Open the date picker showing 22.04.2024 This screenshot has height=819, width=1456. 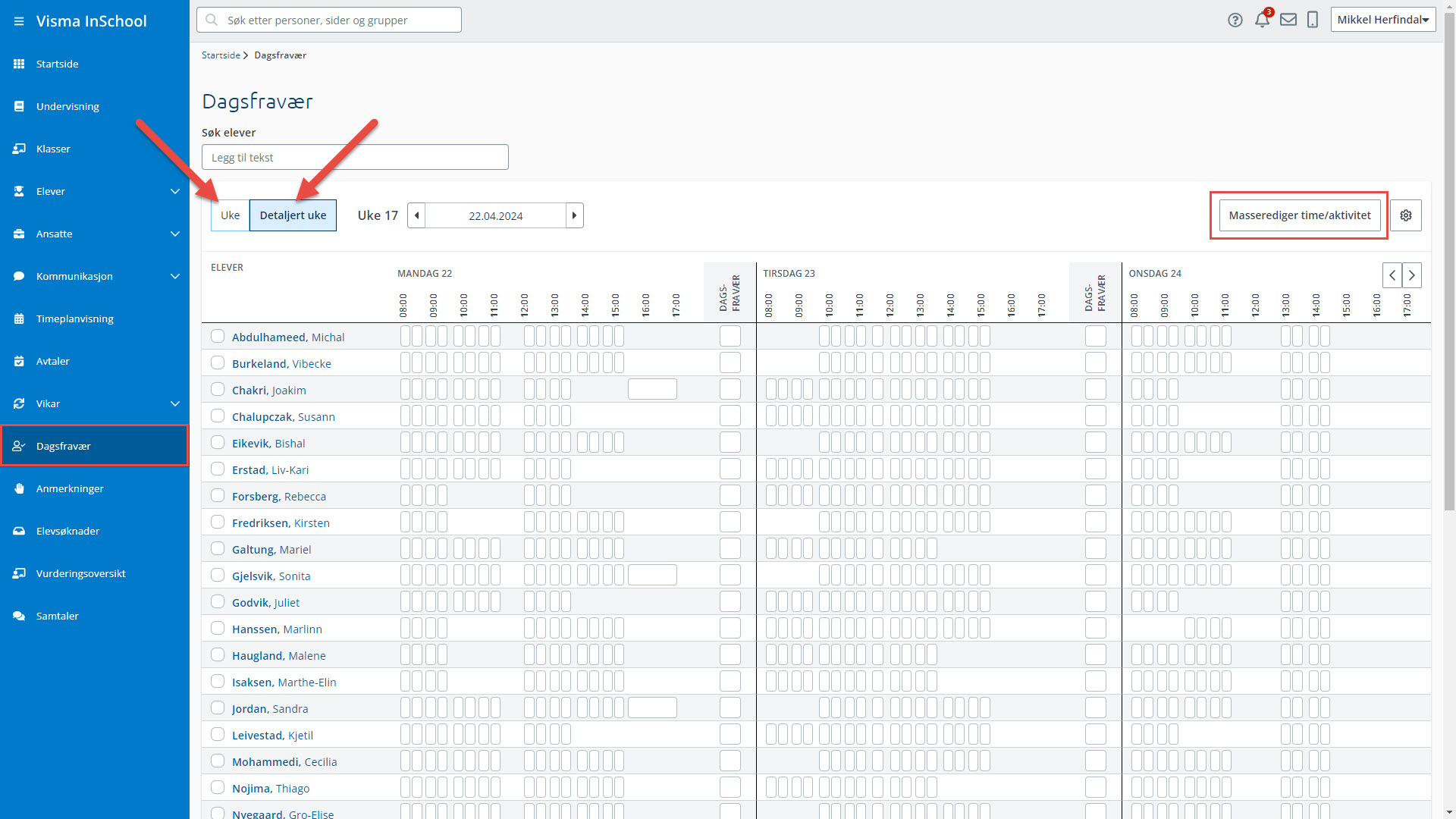(496, 215)
